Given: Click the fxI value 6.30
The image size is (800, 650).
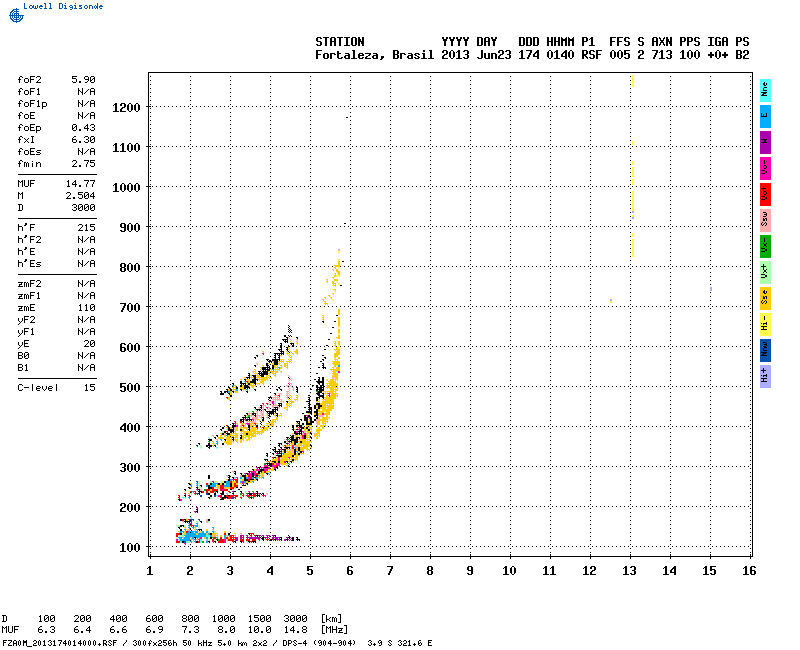Looking at the screenshot, I should coord(83,140).
